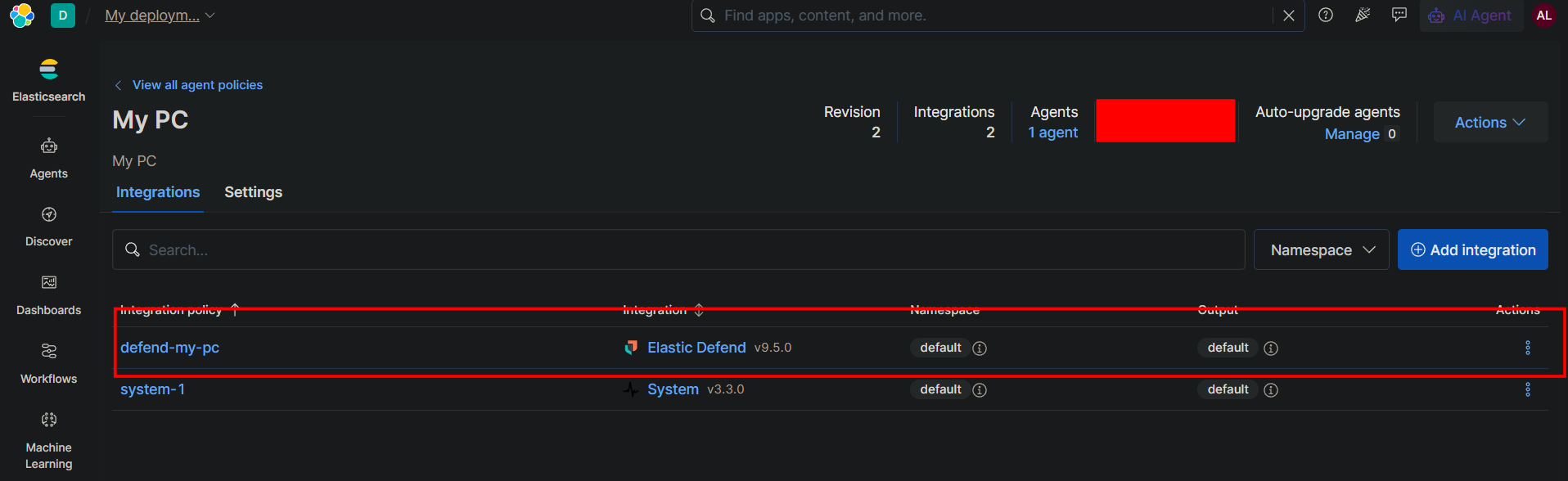Open the celebration news feed icon

[1363, 16]
